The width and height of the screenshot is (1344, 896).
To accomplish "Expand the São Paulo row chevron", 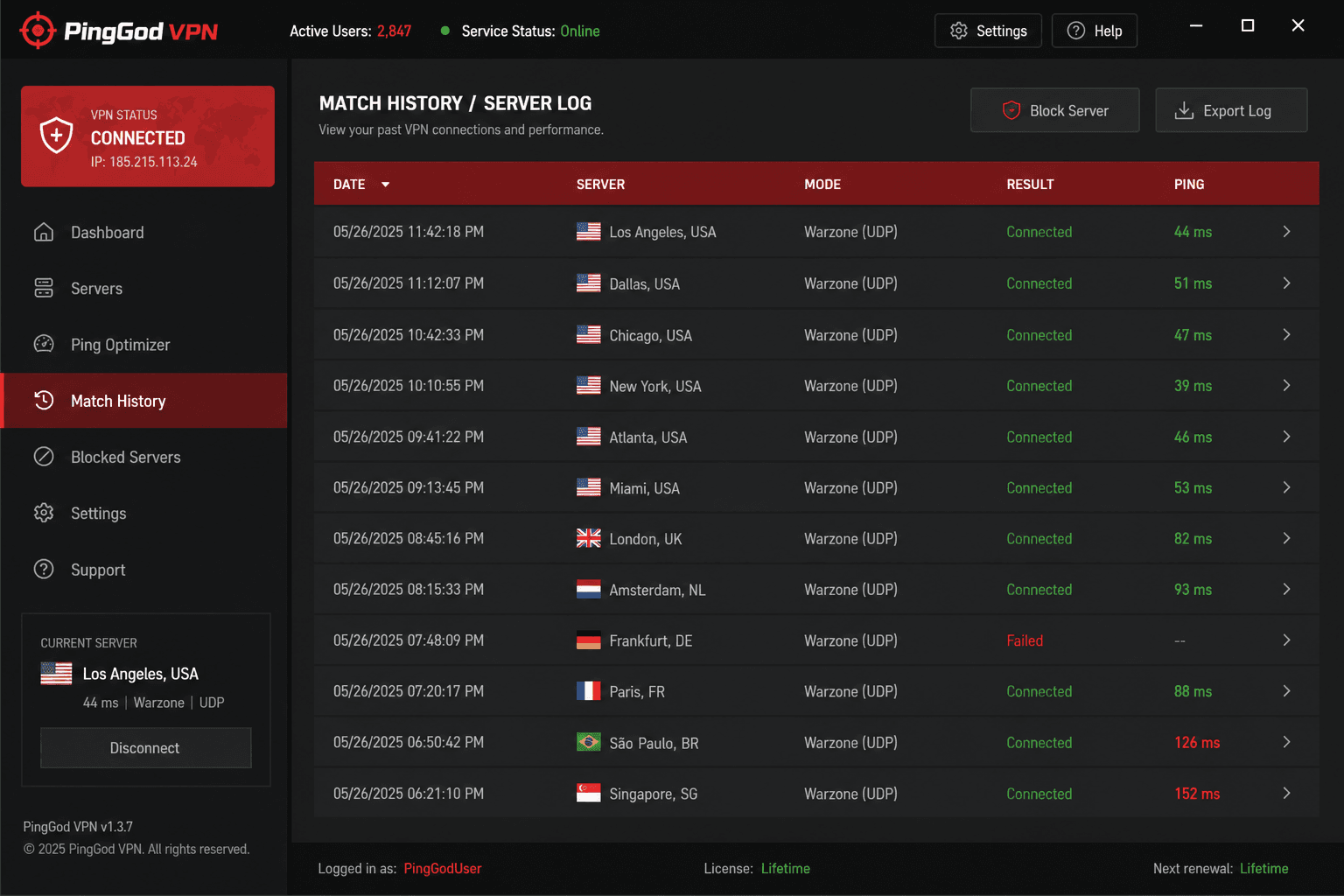I will pyautogui.click(x=1286, y=742).
